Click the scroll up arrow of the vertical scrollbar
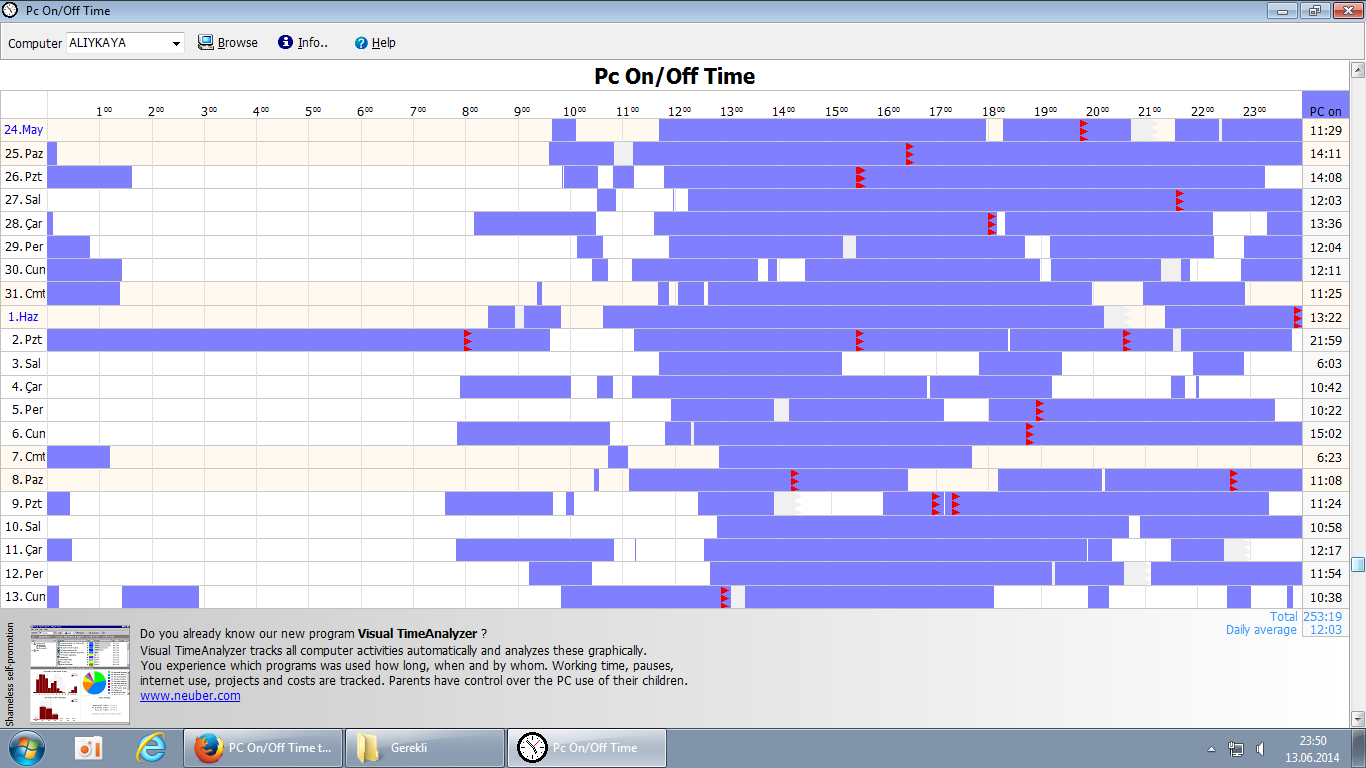 [x=1358, y=70]
